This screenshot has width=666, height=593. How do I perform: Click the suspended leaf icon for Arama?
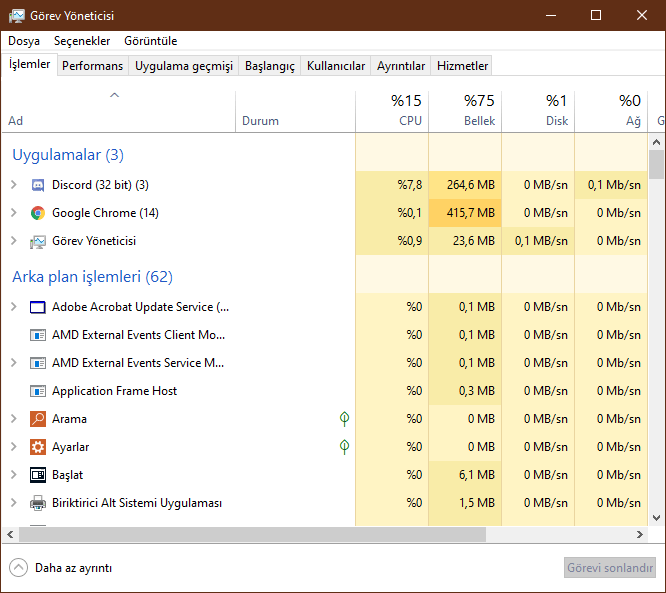[344, 419]
